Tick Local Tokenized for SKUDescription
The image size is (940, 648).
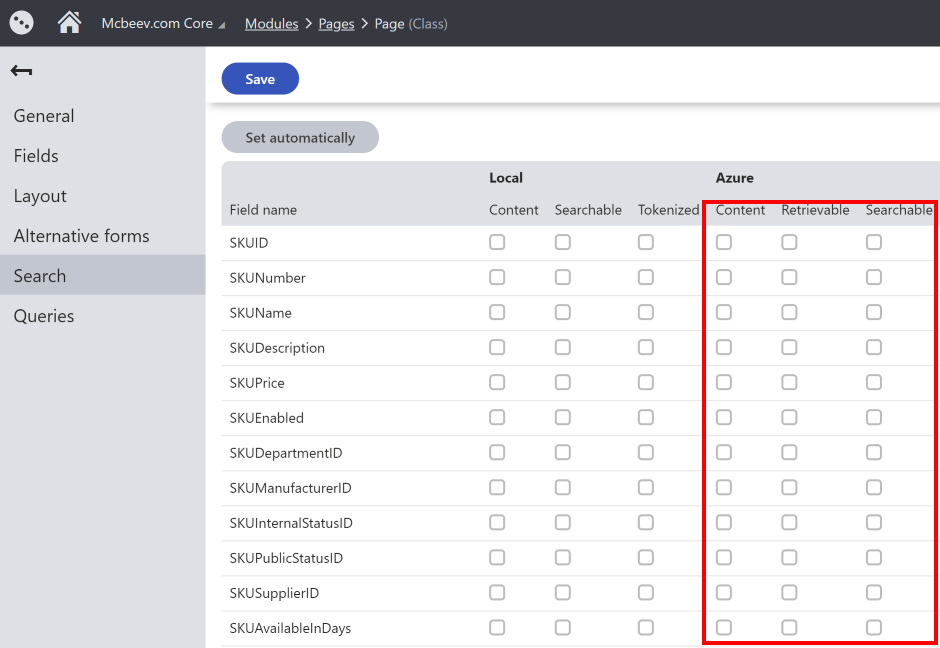pos(646,347)
